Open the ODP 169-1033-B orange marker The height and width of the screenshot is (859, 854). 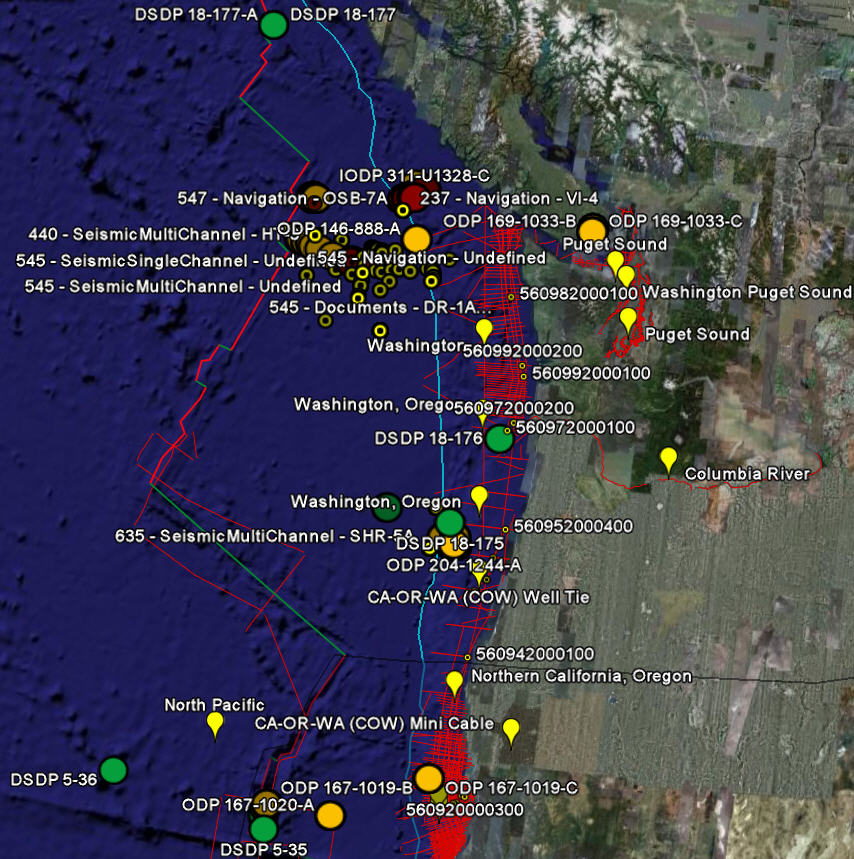tap(592, 229)
